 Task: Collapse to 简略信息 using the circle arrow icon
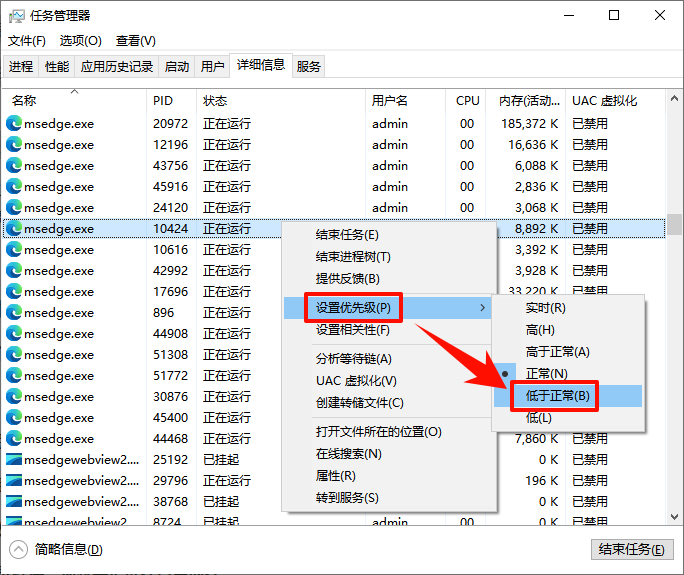tap(18, 550)
